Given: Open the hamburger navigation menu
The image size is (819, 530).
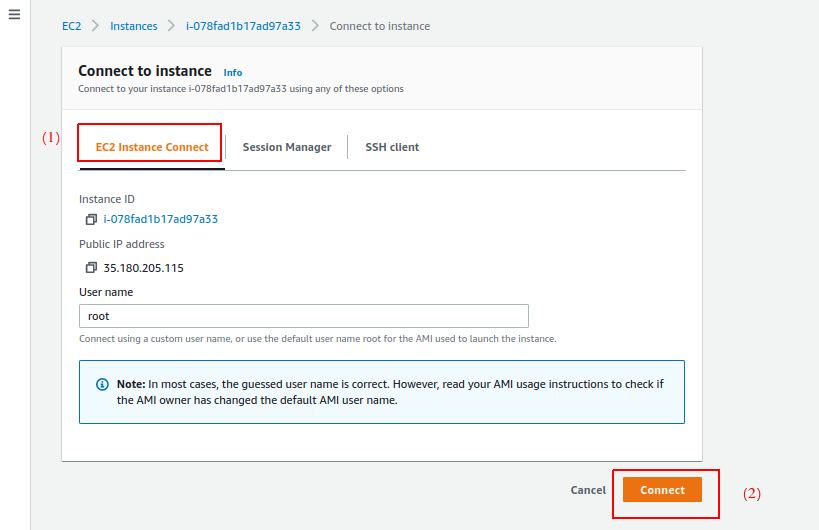Looking at the screenshot, I should (14, 17).
